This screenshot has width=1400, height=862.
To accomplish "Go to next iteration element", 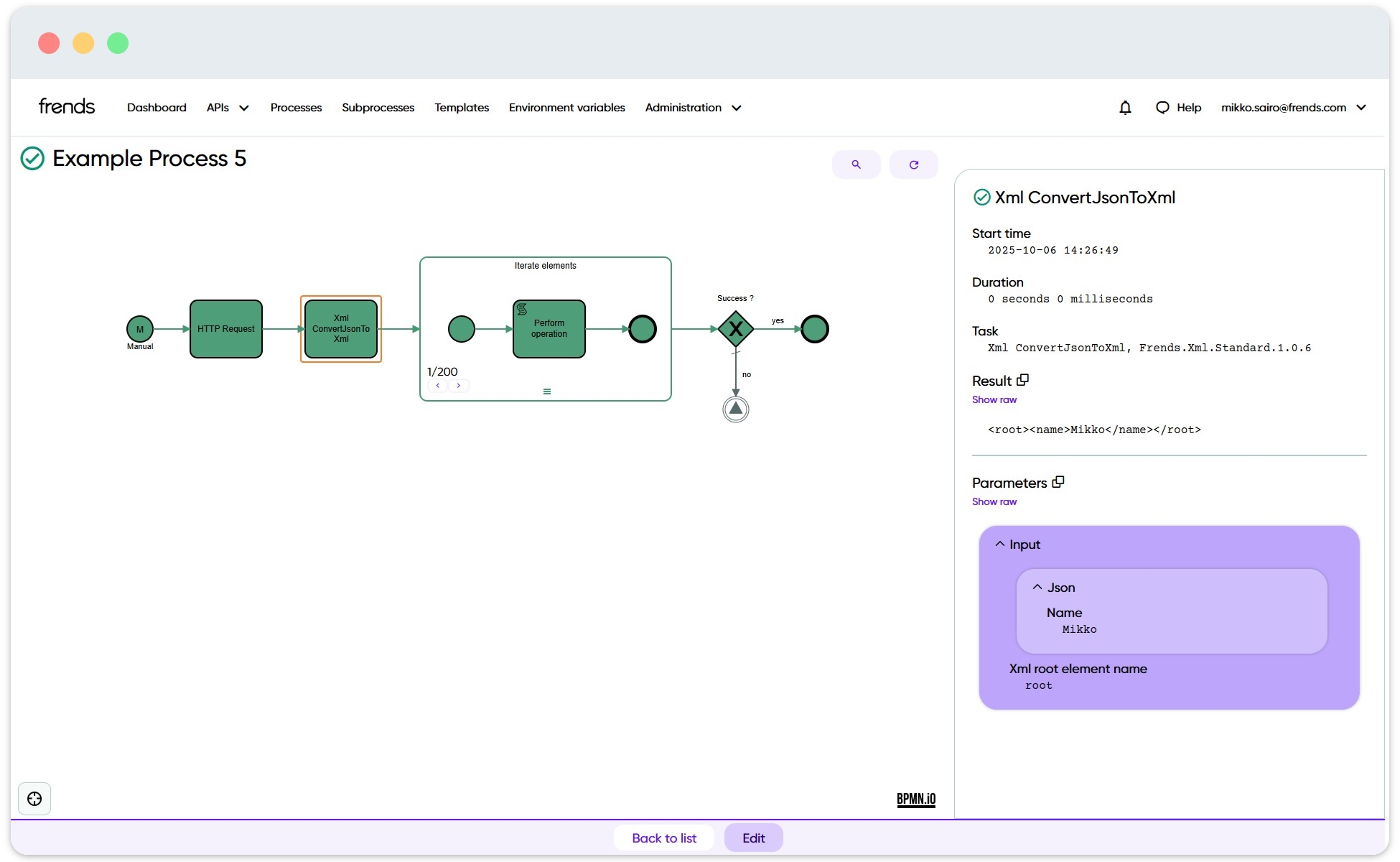I will (459, 386).
